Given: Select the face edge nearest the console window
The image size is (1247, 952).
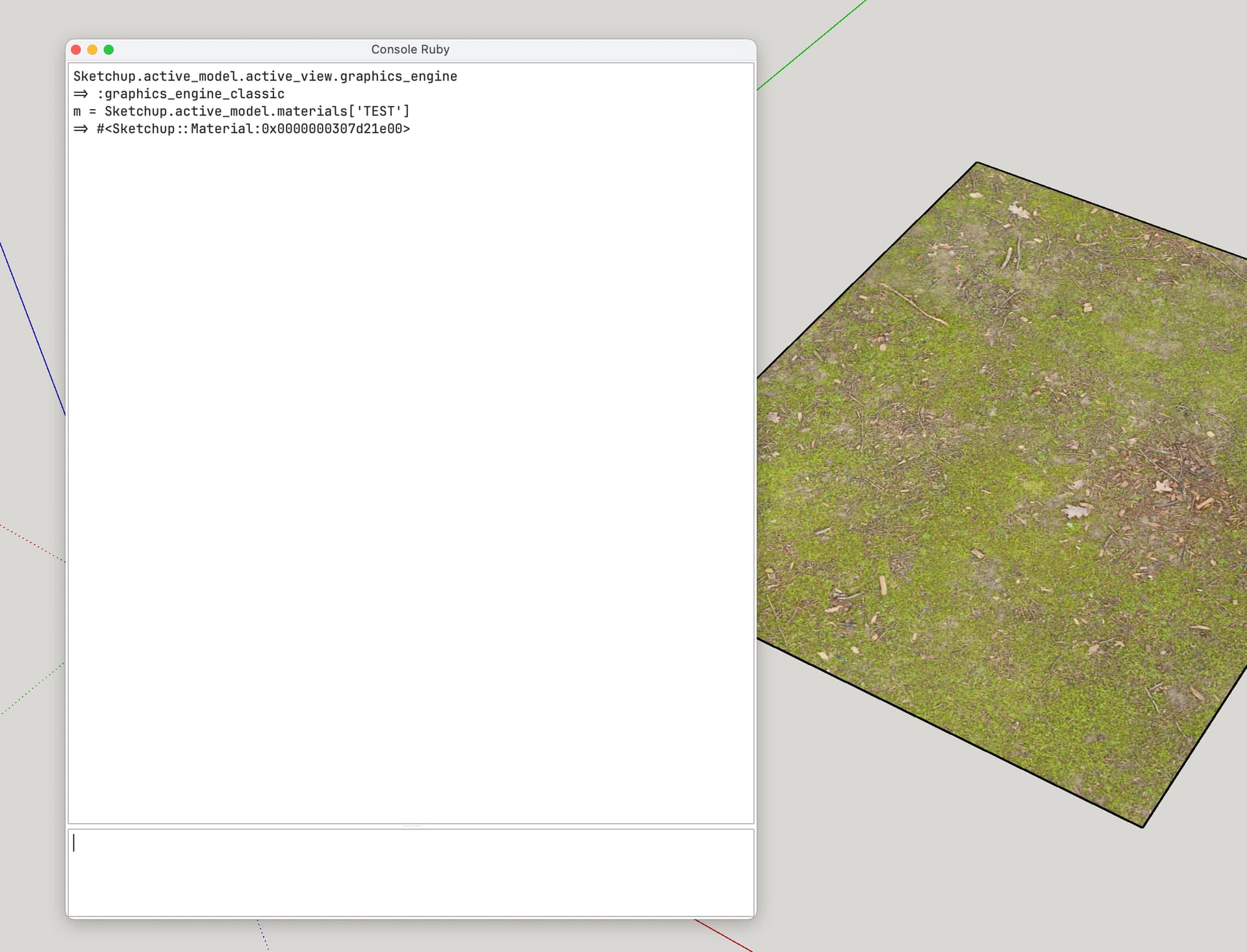Looking at the screenshot, I should [x=867, y=270].
